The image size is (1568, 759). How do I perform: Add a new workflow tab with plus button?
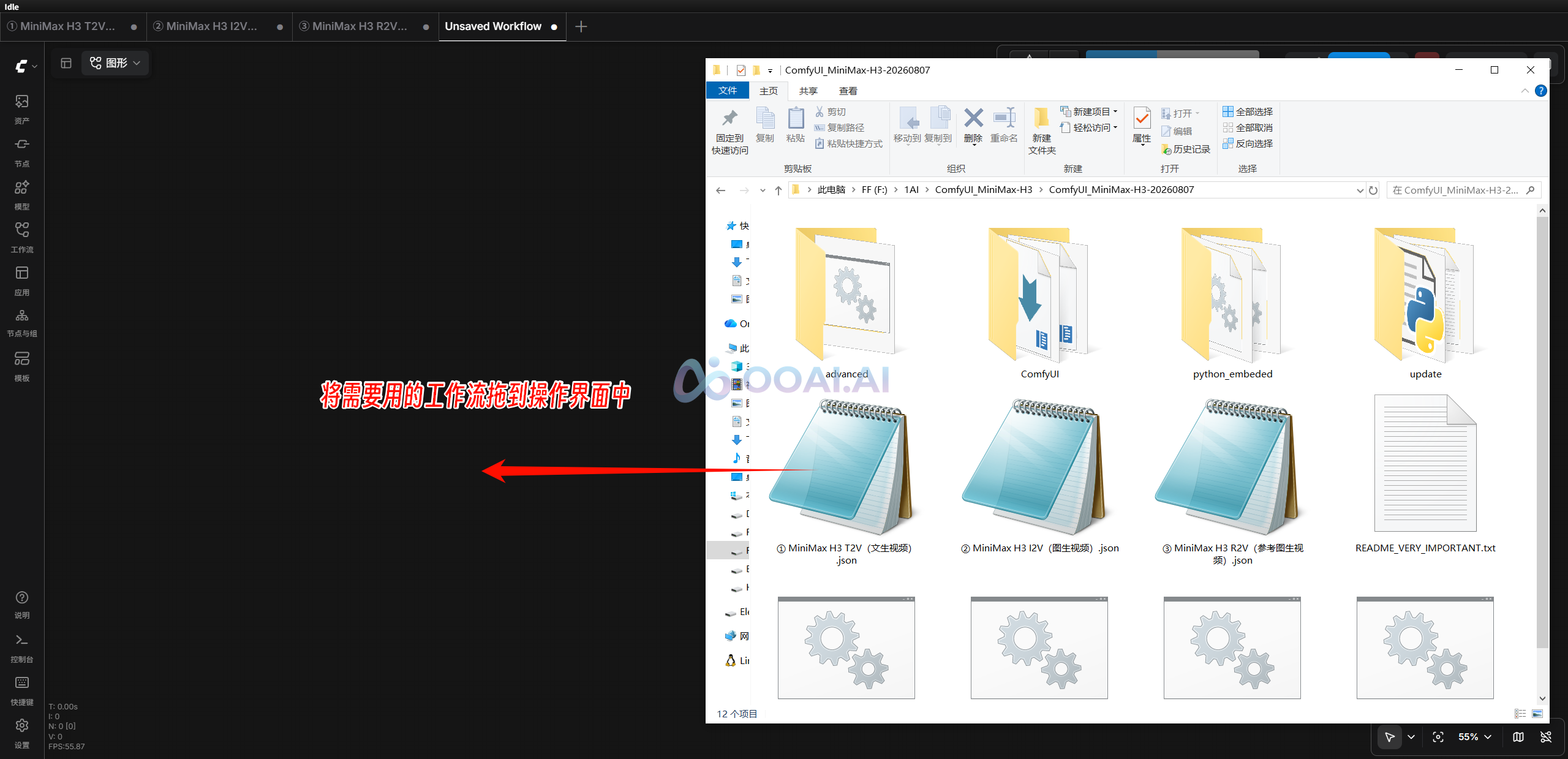581,26
